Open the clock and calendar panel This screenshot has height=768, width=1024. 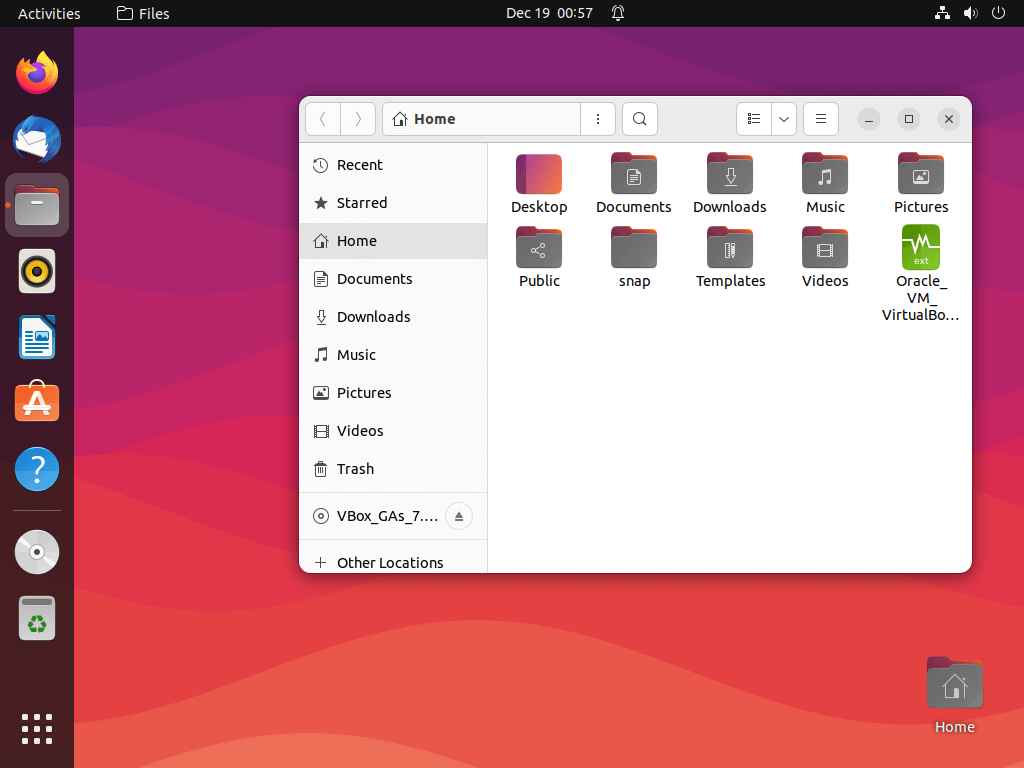[x=549, y=14]
